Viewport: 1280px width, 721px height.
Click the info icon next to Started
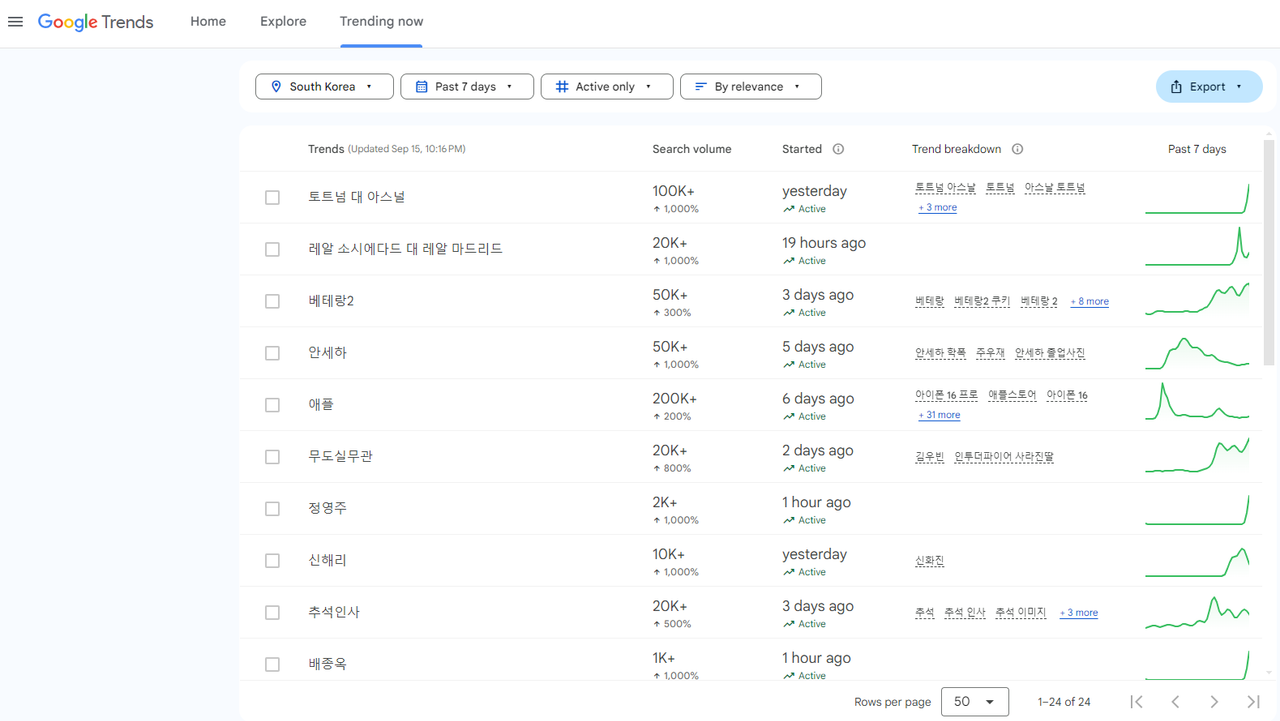[x=838, y=149]
